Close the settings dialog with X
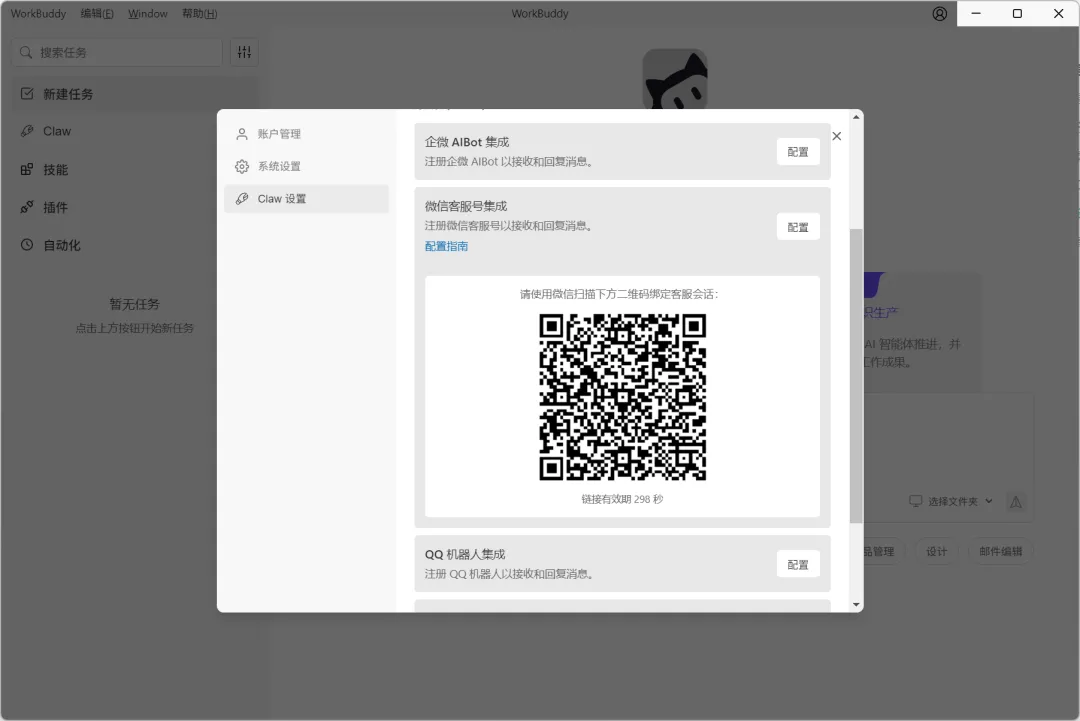The height and width of the screenshot is (721, 1080). click(837, 136)
